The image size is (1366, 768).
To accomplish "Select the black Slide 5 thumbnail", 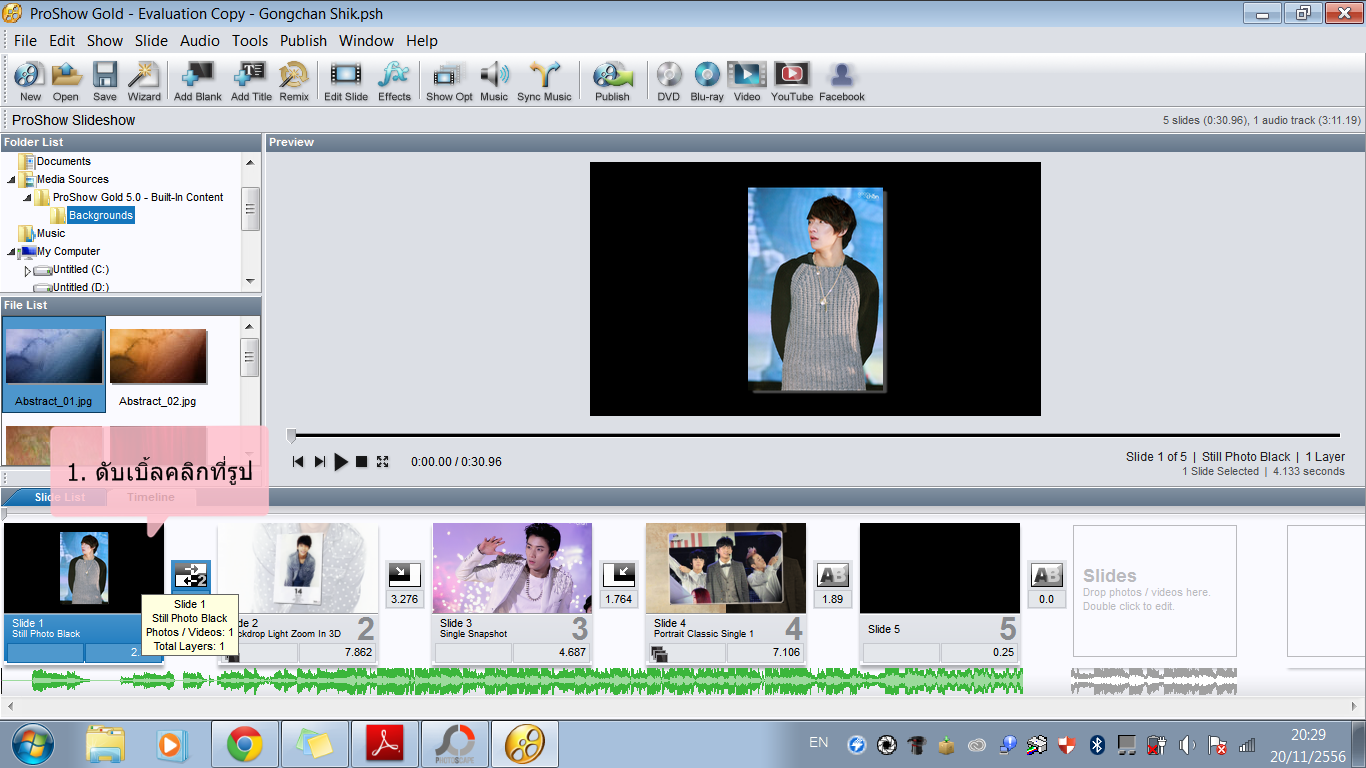I will [940, 568].
